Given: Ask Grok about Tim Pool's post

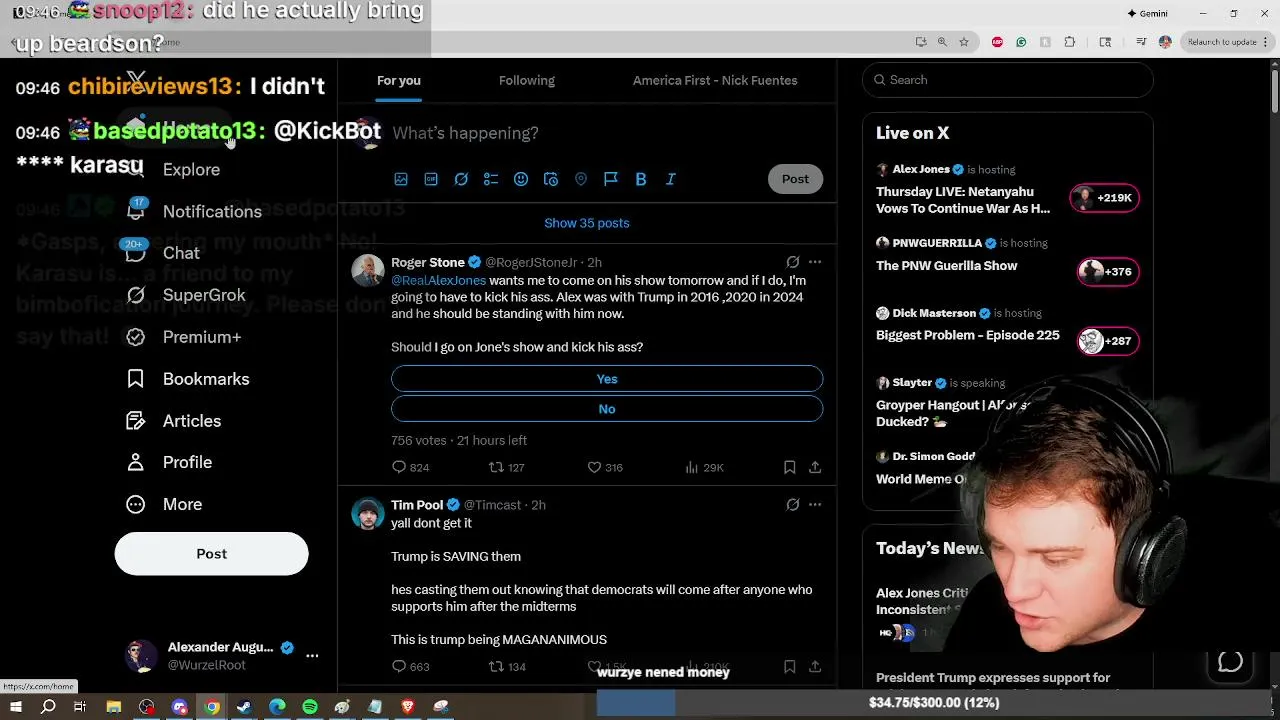Looking at the screenshot, I should click(792, 505).
